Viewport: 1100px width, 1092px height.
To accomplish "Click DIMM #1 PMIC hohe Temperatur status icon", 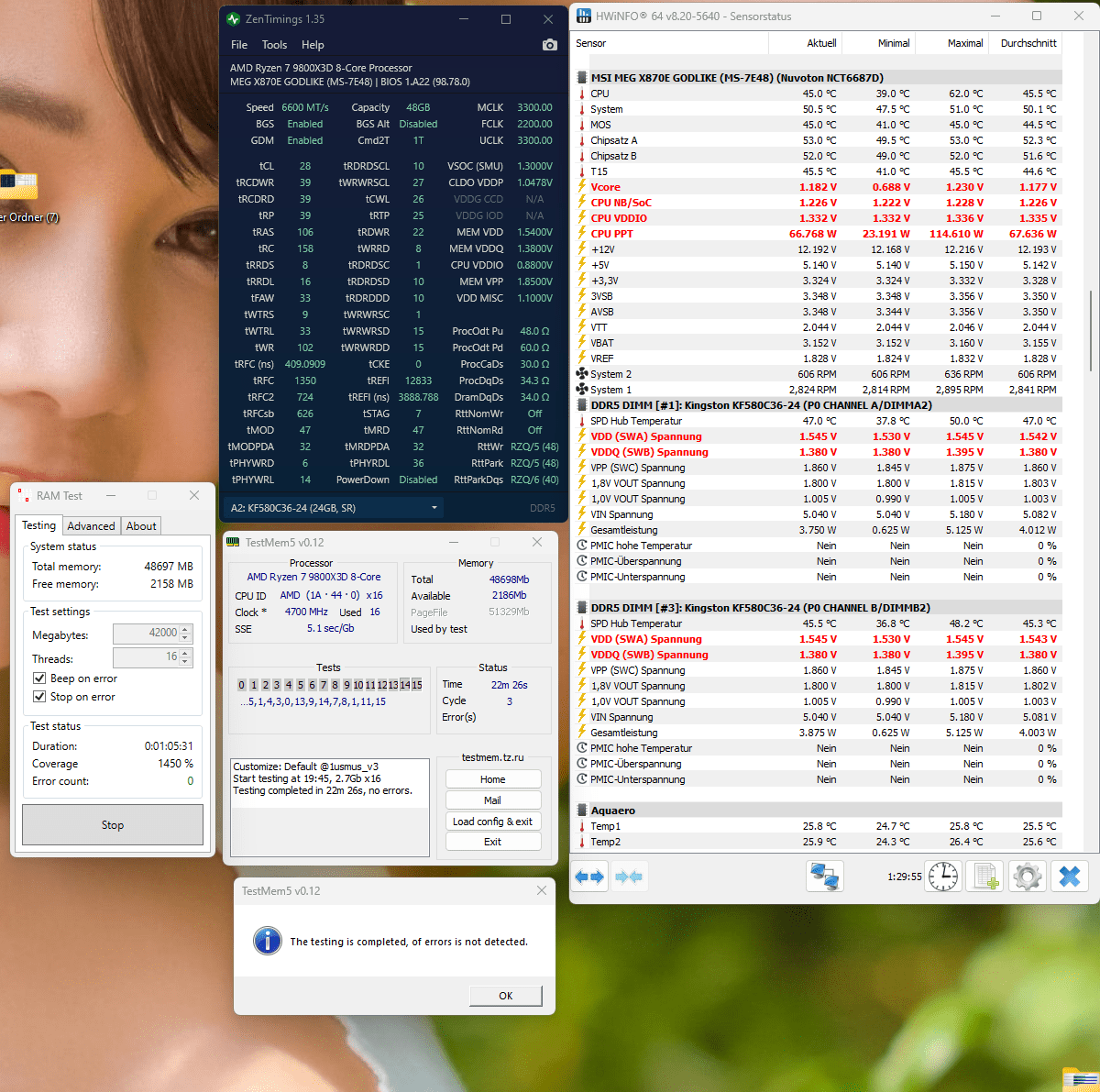I will click(582, 546).
